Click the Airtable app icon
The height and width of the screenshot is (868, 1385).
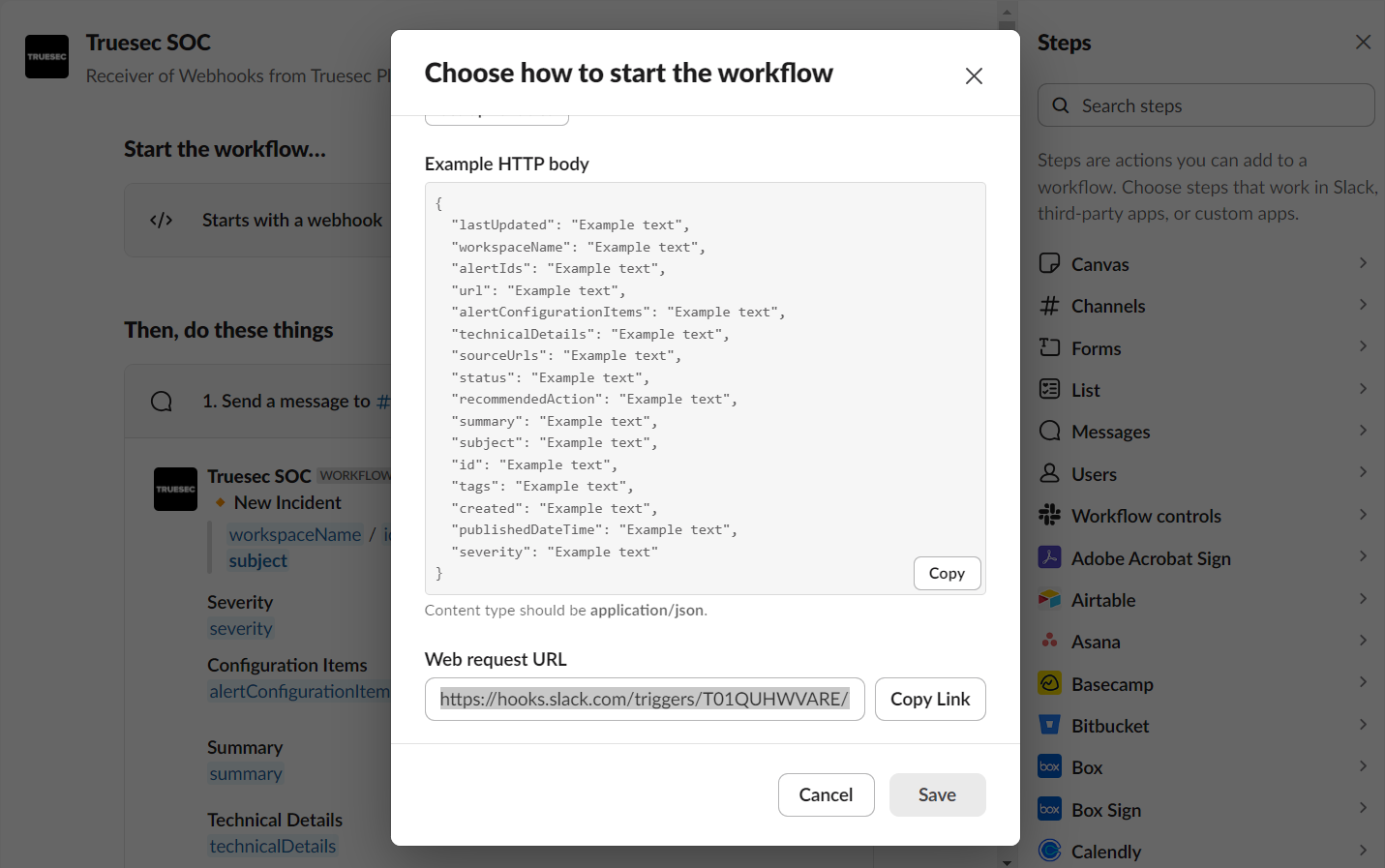(x=1051, y=599)
